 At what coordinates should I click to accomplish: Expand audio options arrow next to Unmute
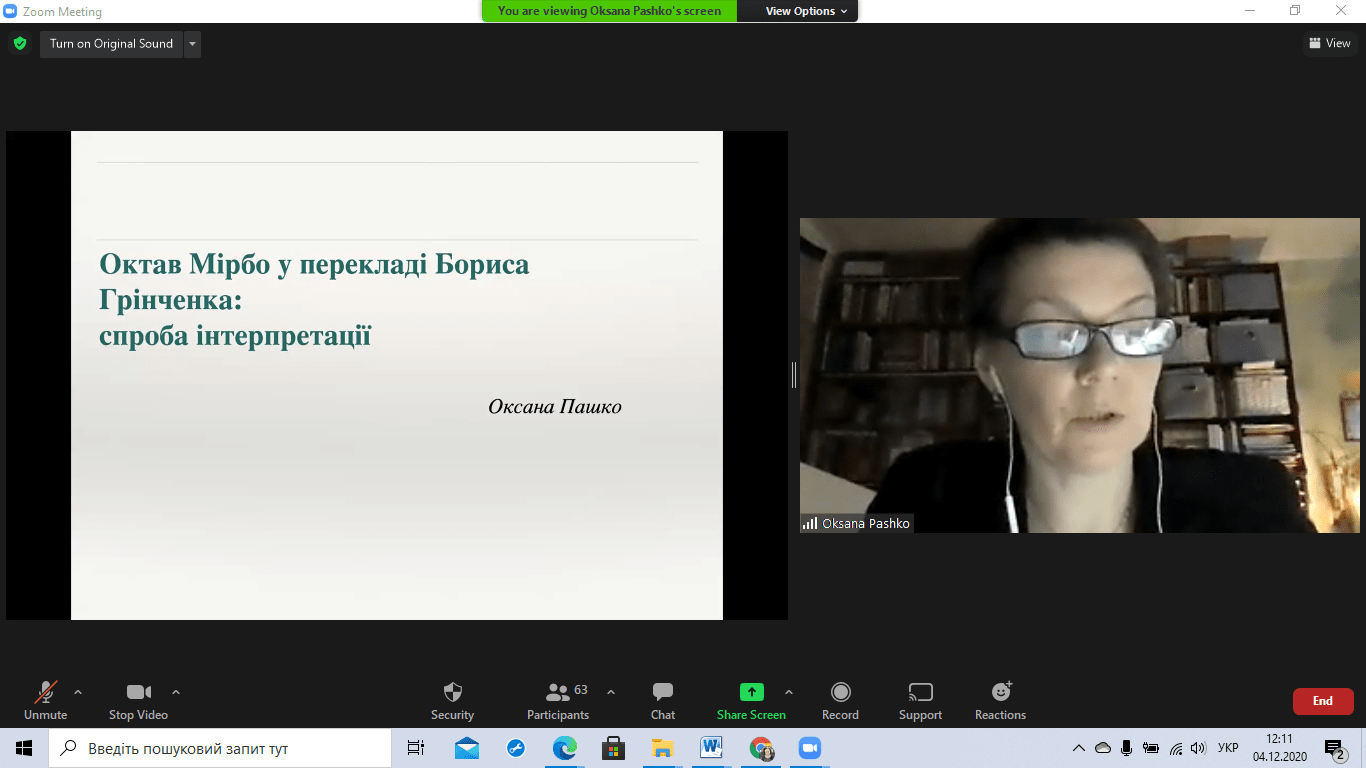pos(78,692)
